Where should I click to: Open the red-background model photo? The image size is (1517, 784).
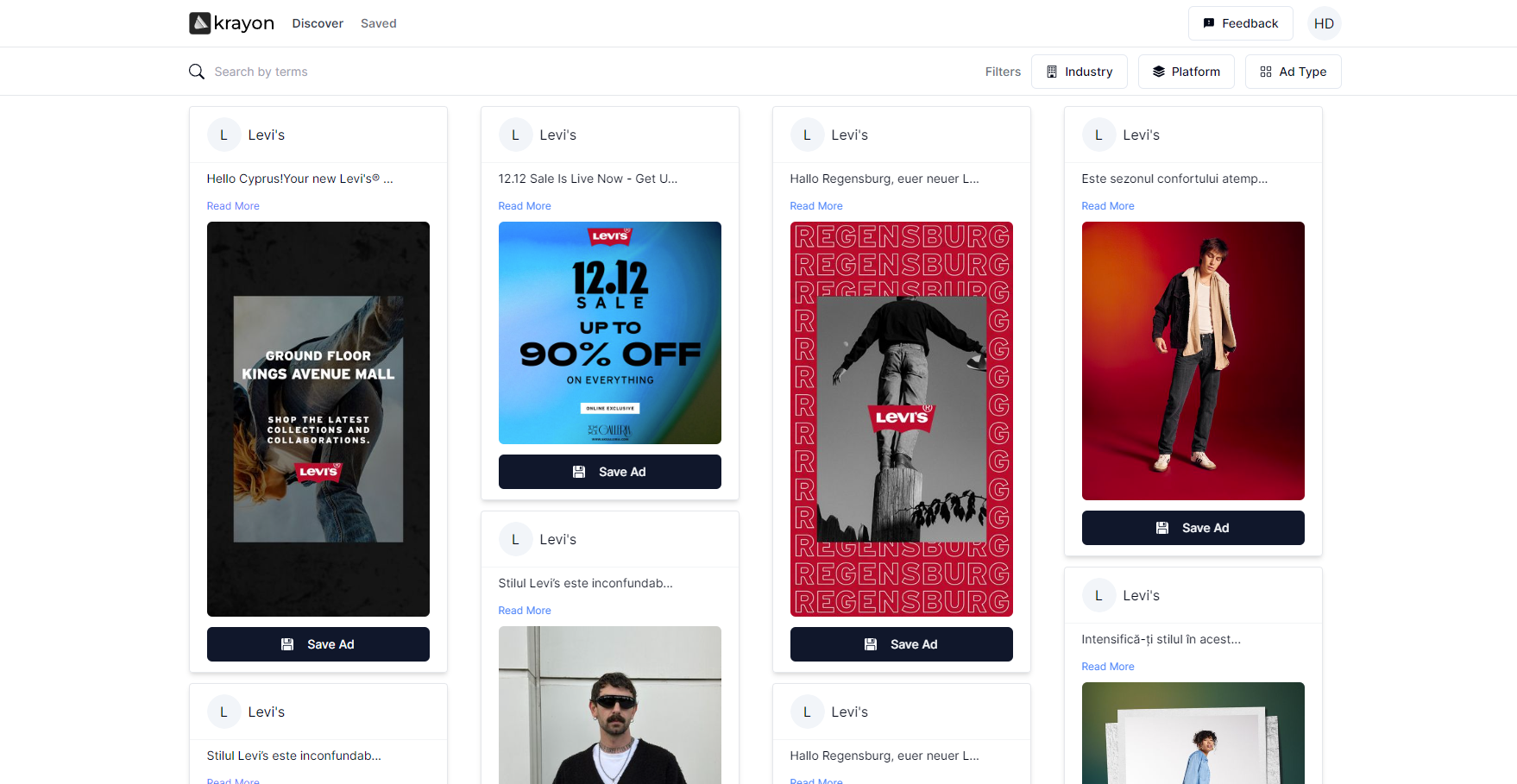pos(1193,361)
